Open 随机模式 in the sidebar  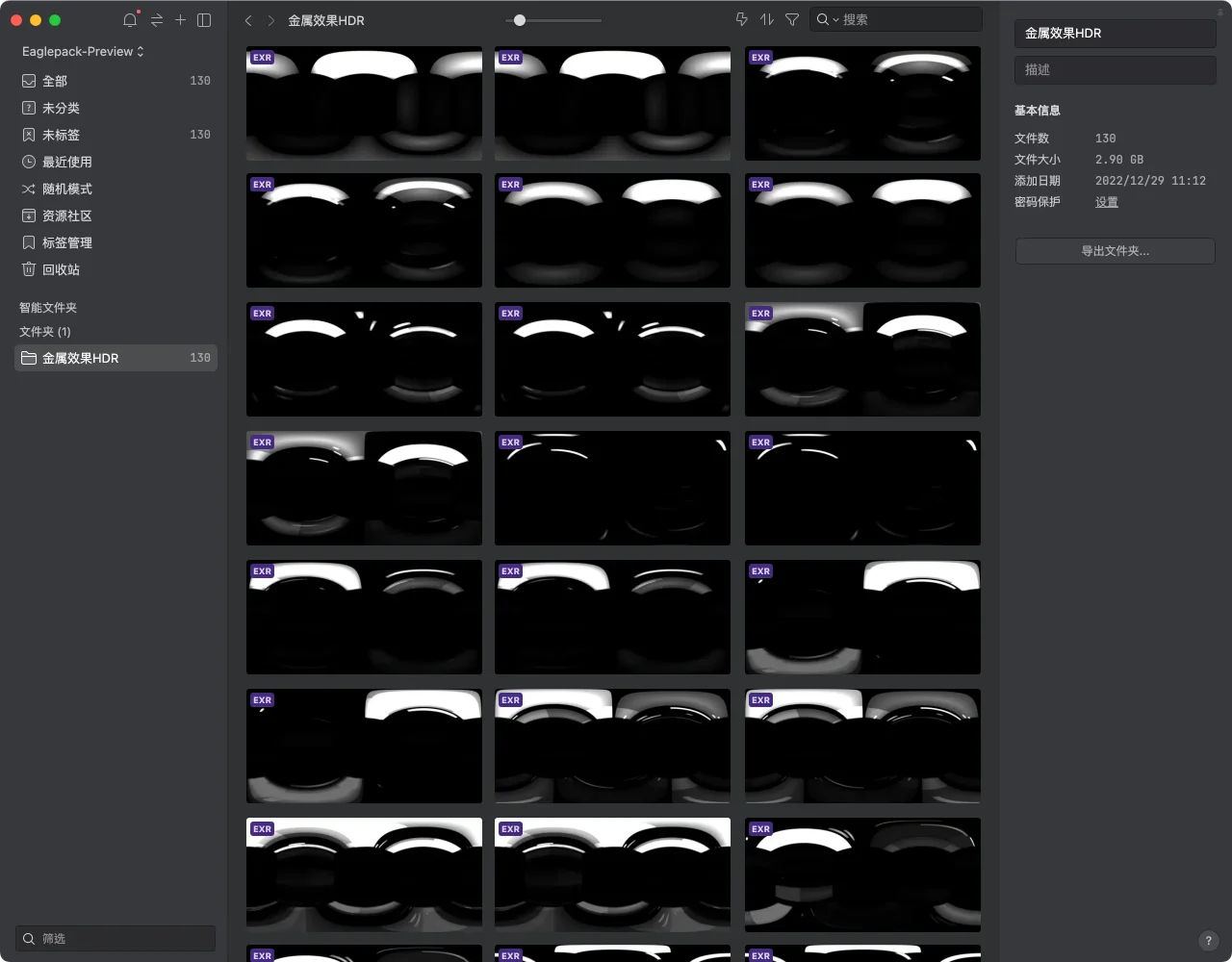pos(115,189)
